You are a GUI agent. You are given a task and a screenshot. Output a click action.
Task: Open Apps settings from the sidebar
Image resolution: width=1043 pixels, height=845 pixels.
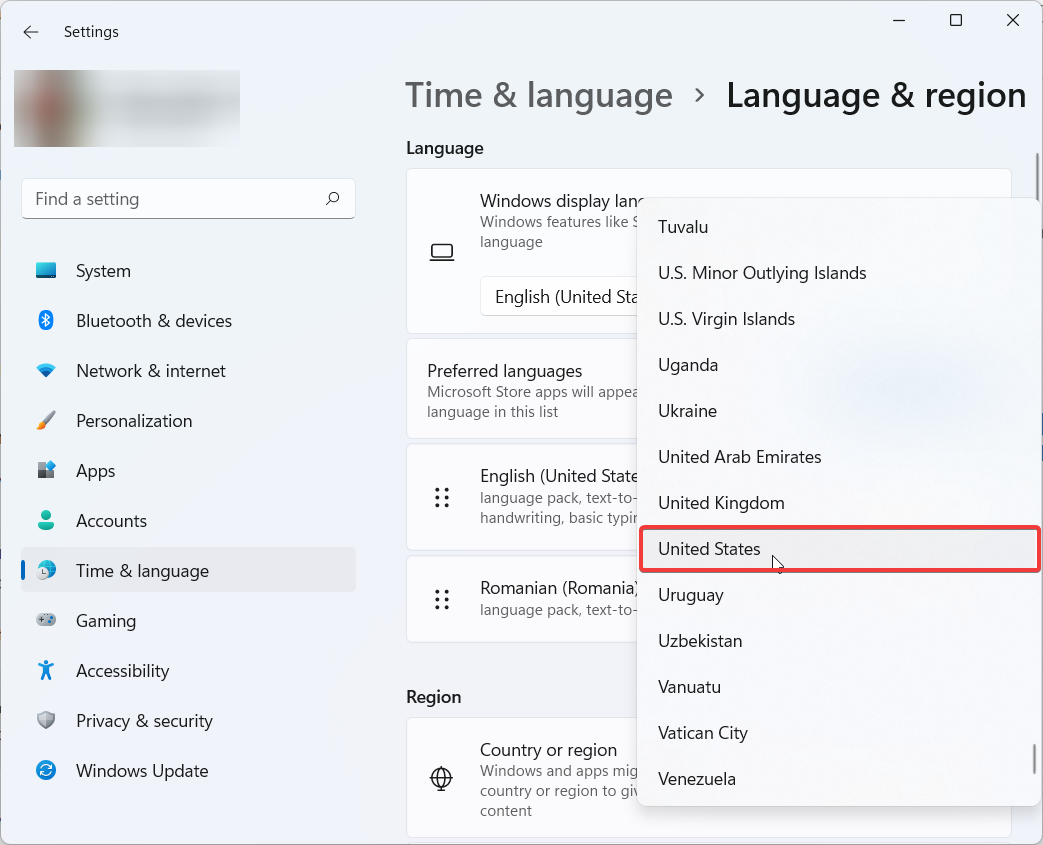point(95,471)
